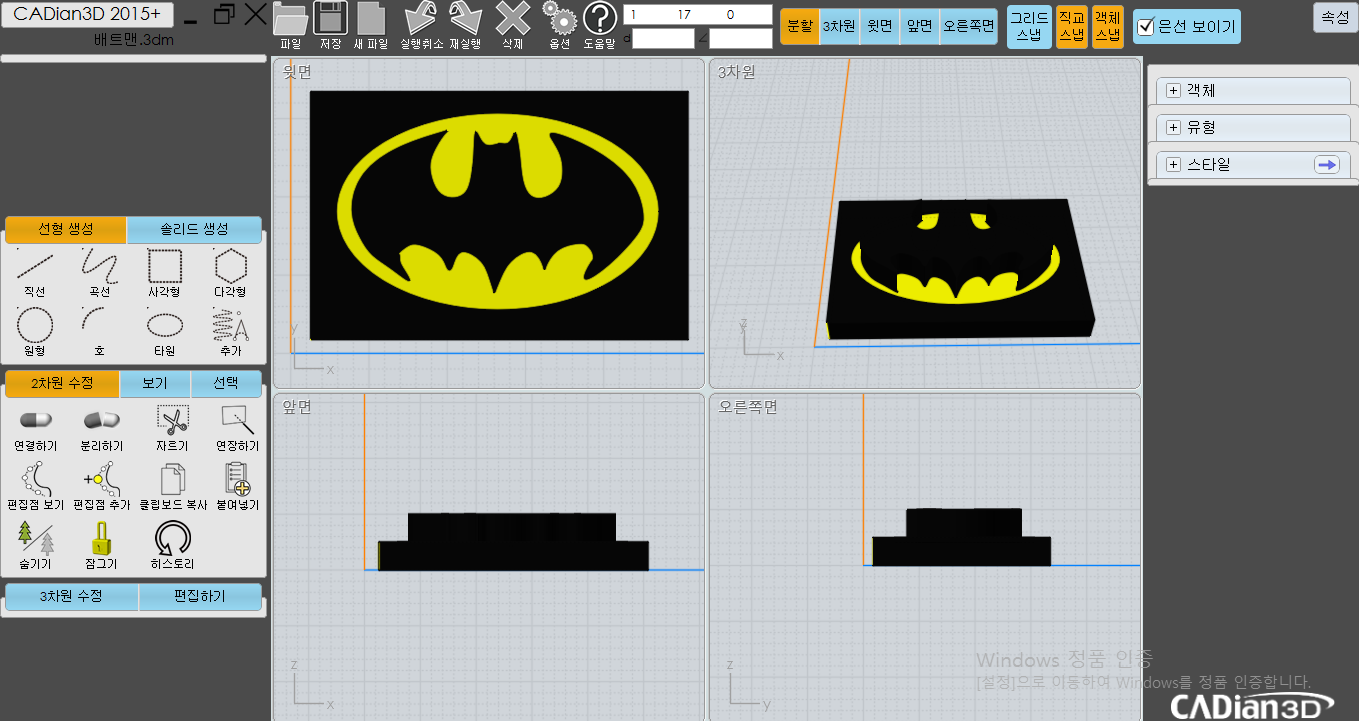Open the 추가 spring tools

tap(230, 332)
